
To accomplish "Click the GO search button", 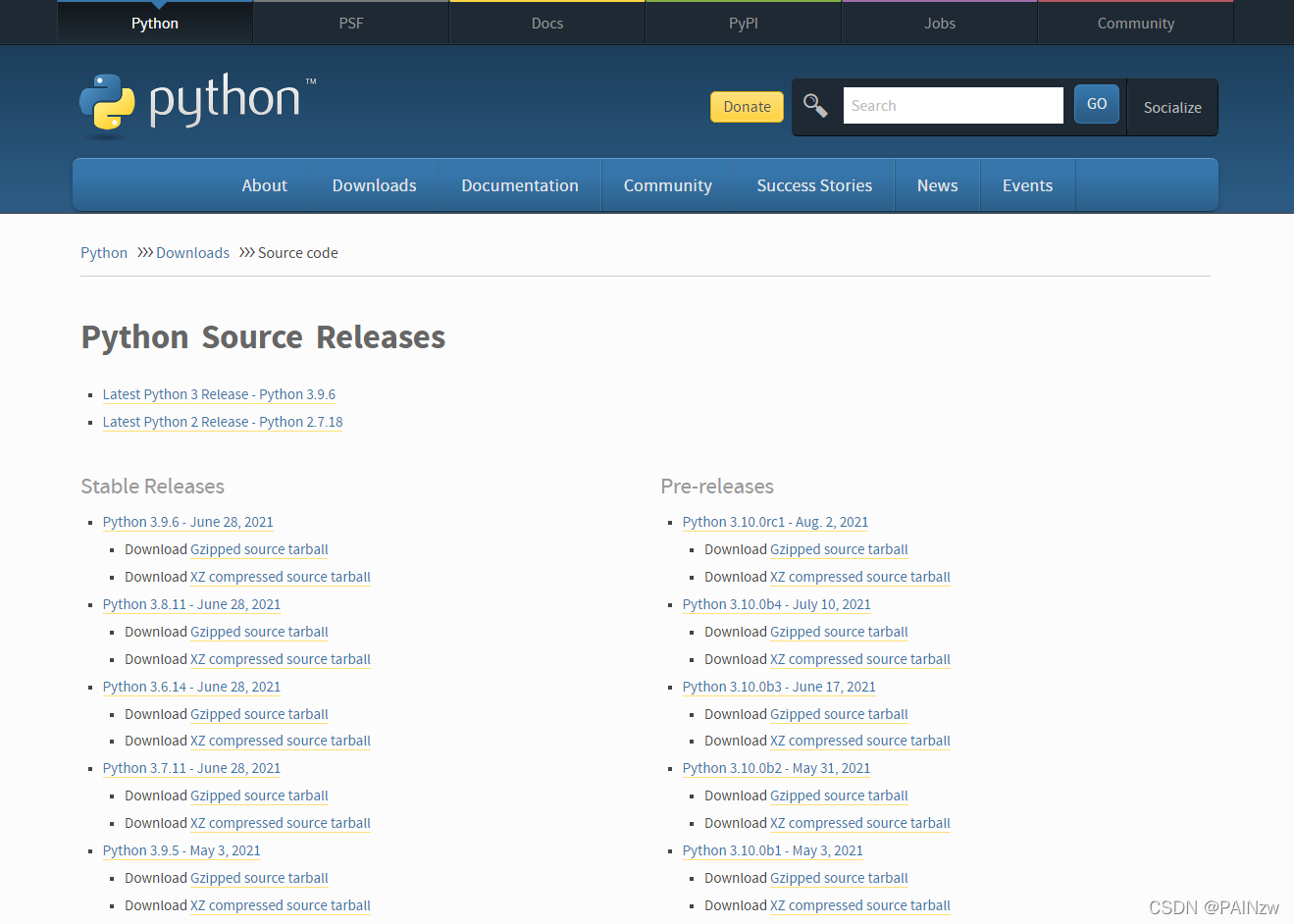I will pyautogui.click(x=1097, y=104).
